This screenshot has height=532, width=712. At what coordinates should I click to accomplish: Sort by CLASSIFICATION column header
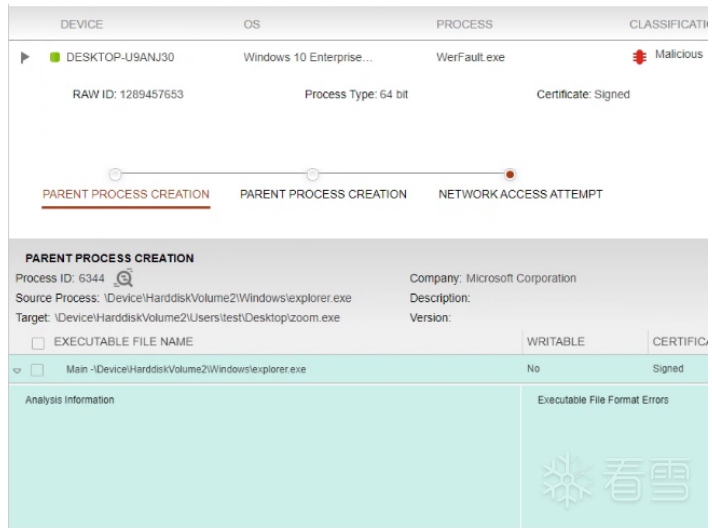(668, 25)
